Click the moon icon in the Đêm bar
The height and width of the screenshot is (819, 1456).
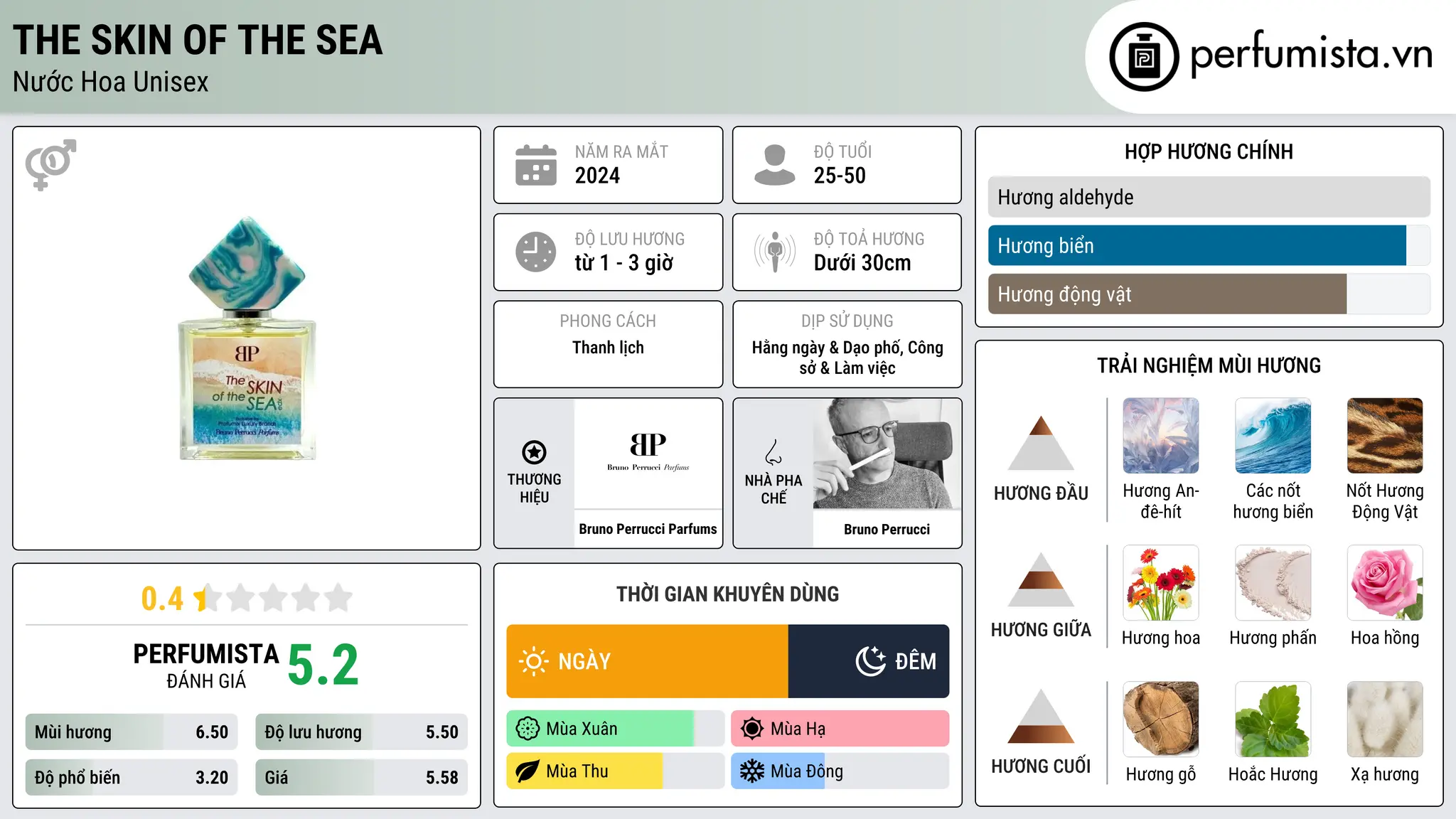click(871, 661)
